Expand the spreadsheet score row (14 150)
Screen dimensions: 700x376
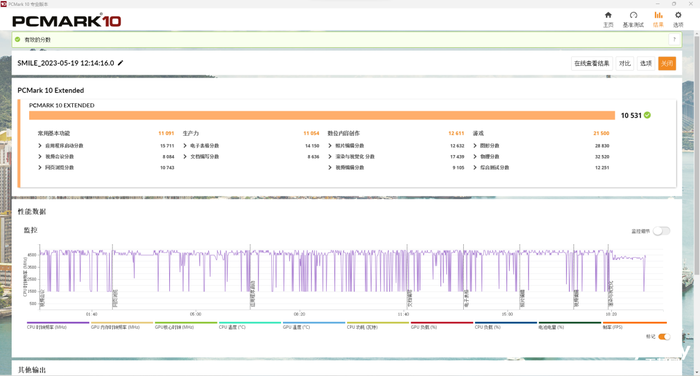coord(185,146)
